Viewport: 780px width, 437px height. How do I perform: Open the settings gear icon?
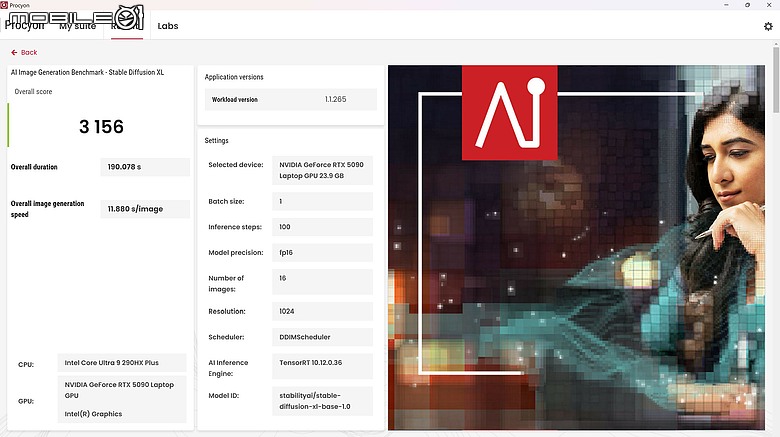(x=768, y=26)
